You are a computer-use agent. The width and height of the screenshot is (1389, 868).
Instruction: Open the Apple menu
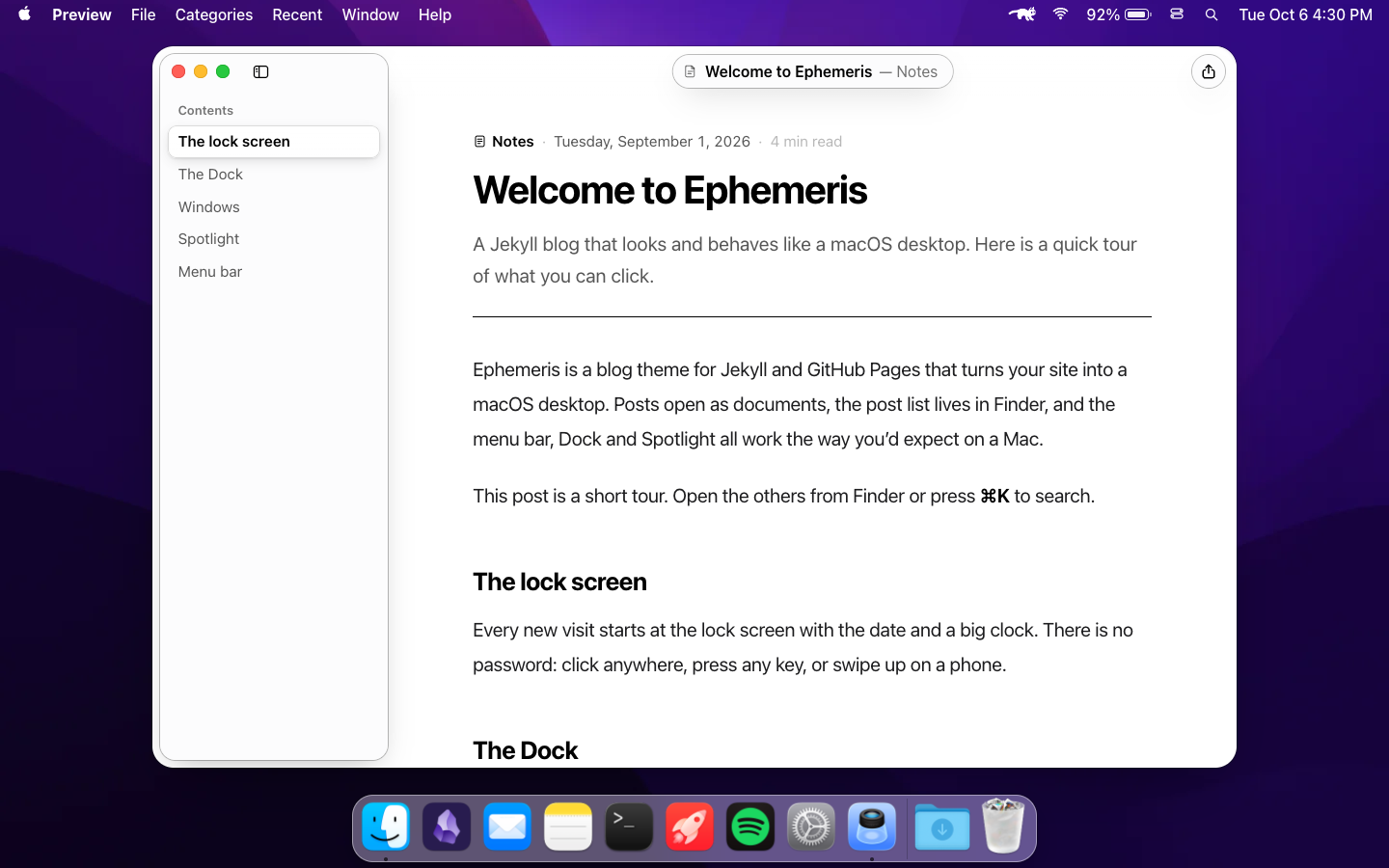pyautogui.click(x=25, y=14)
